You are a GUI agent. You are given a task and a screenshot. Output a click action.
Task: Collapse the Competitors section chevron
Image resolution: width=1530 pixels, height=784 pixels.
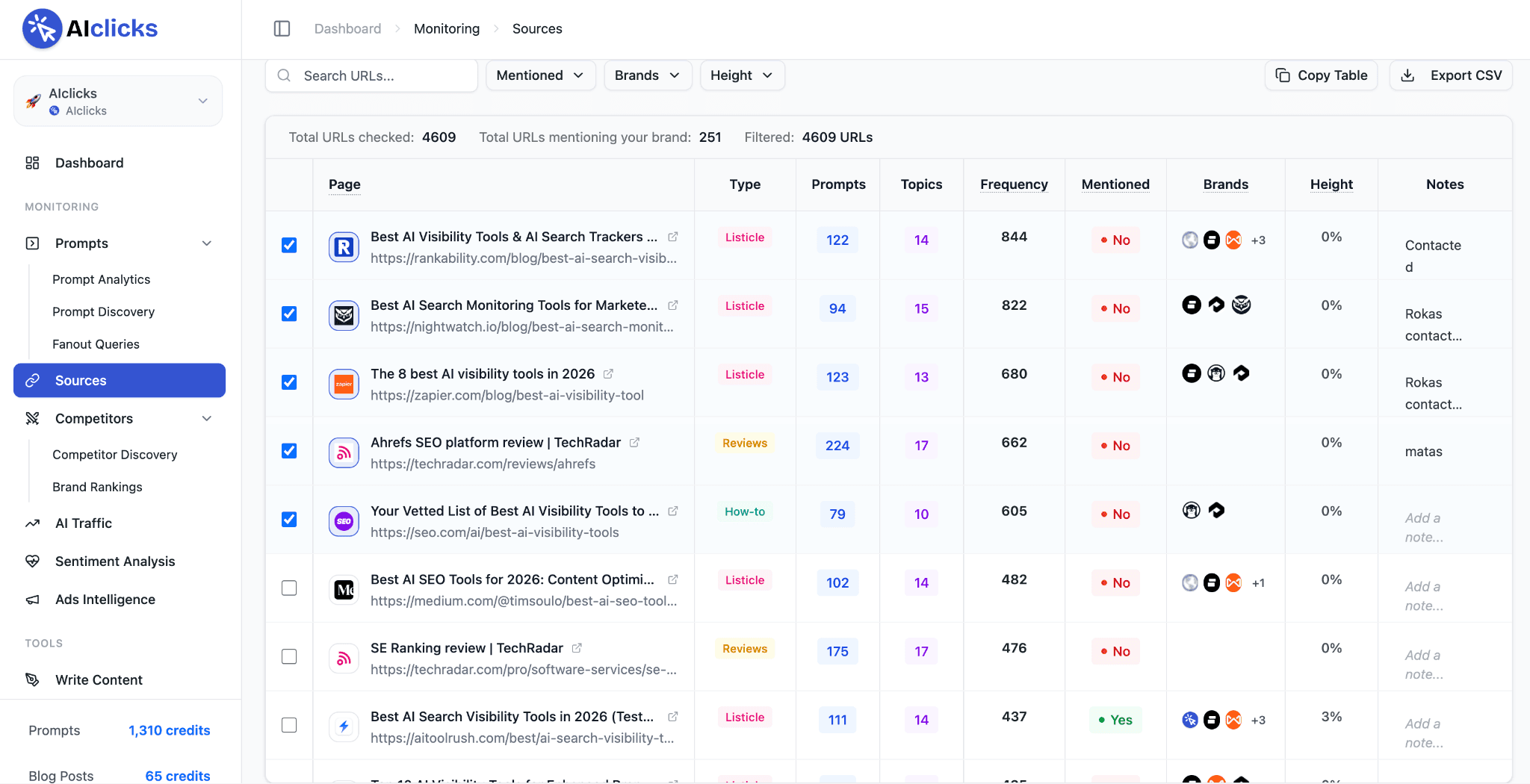(207, 419)
